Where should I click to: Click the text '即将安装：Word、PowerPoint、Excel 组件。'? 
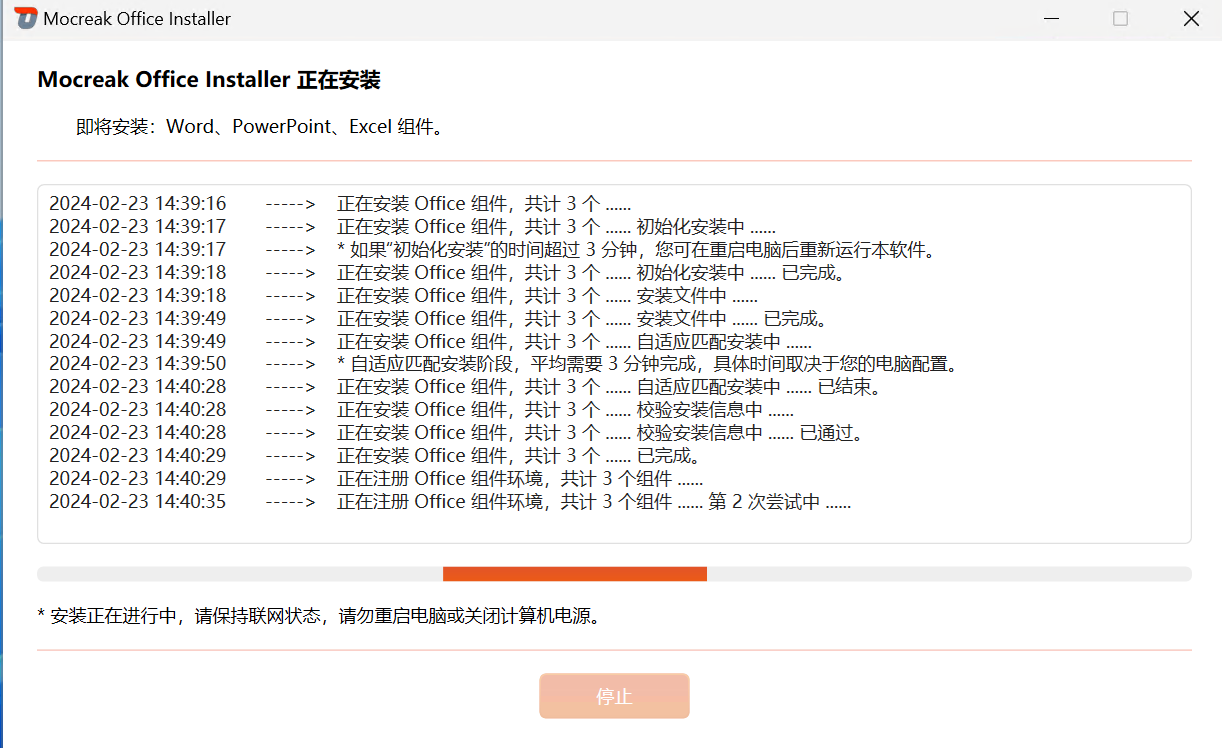(260, 127)
